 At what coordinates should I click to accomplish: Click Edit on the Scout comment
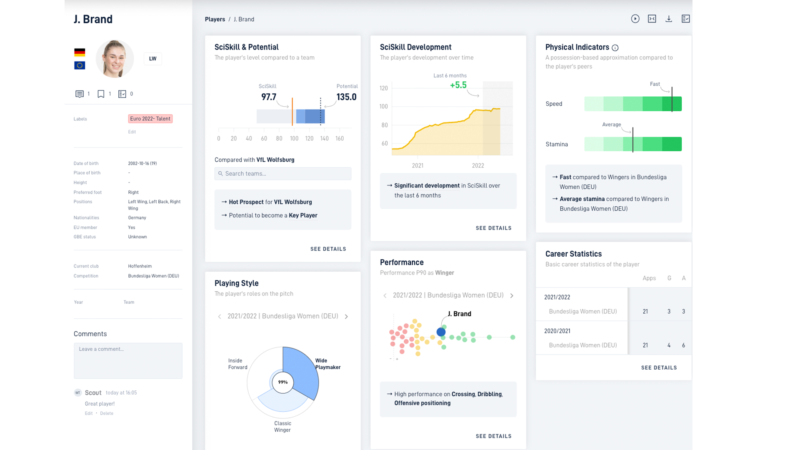pos(89,413)
